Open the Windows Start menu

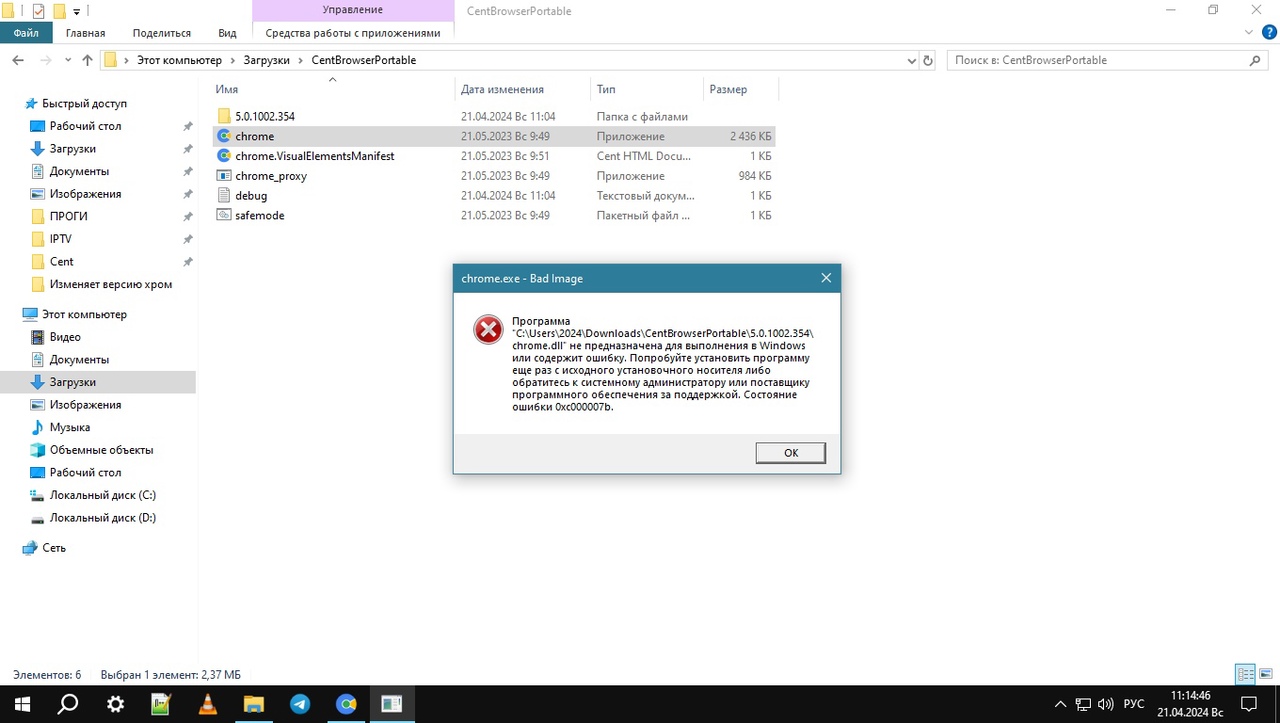click(21, 704)
